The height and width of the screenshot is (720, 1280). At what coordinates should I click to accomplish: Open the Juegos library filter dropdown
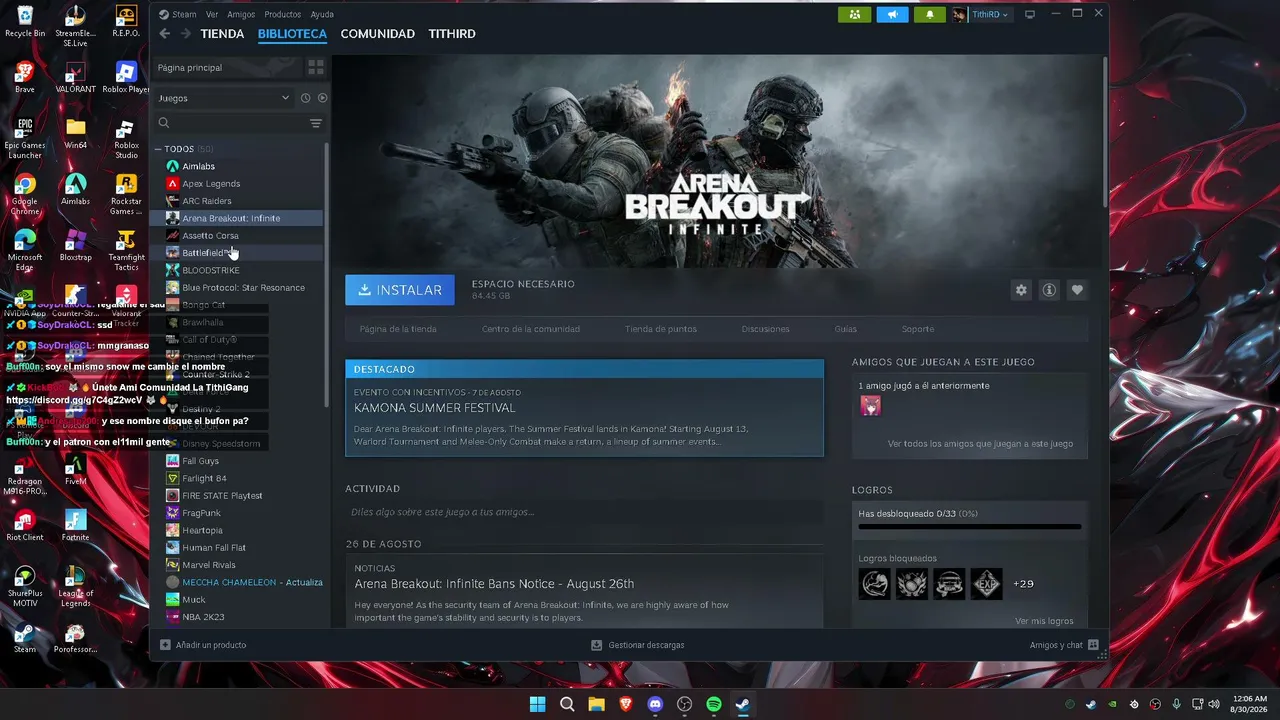(224, 98)
